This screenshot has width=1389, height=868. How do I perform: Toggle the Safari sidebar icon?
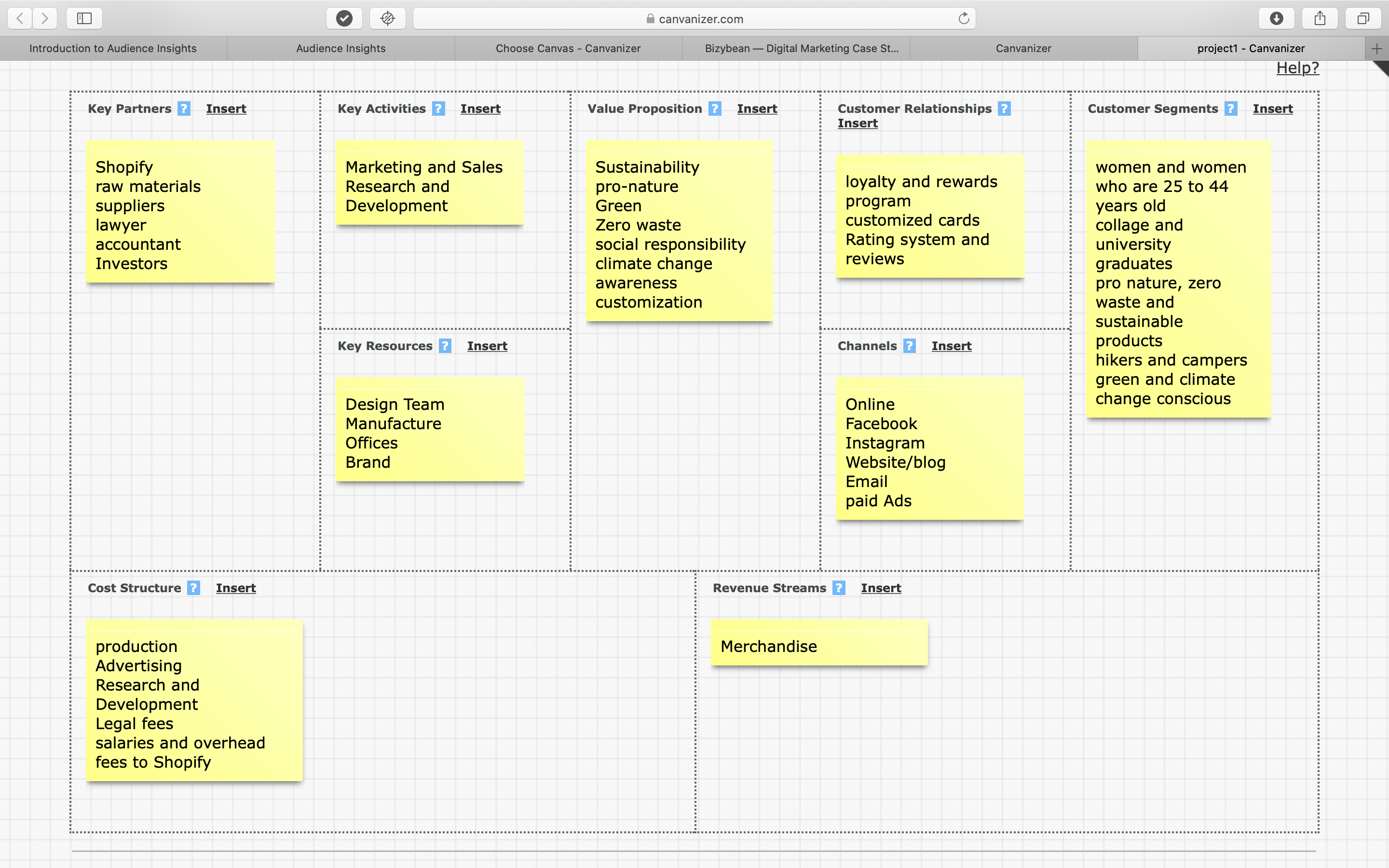click(x=84, y=18)
